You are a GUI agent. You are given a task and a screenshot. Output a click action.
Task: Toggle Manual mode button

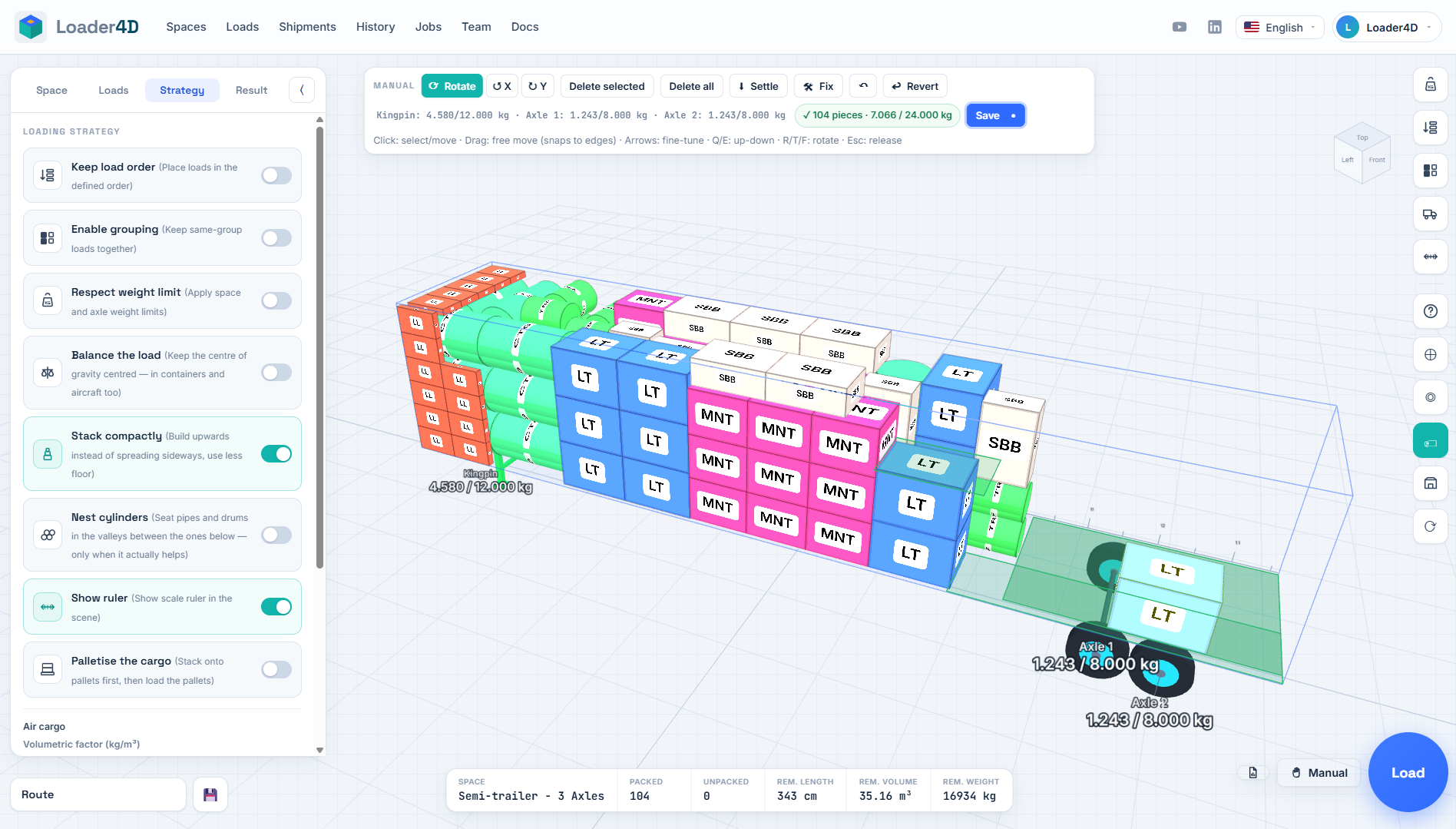(x=1319, y=773)
